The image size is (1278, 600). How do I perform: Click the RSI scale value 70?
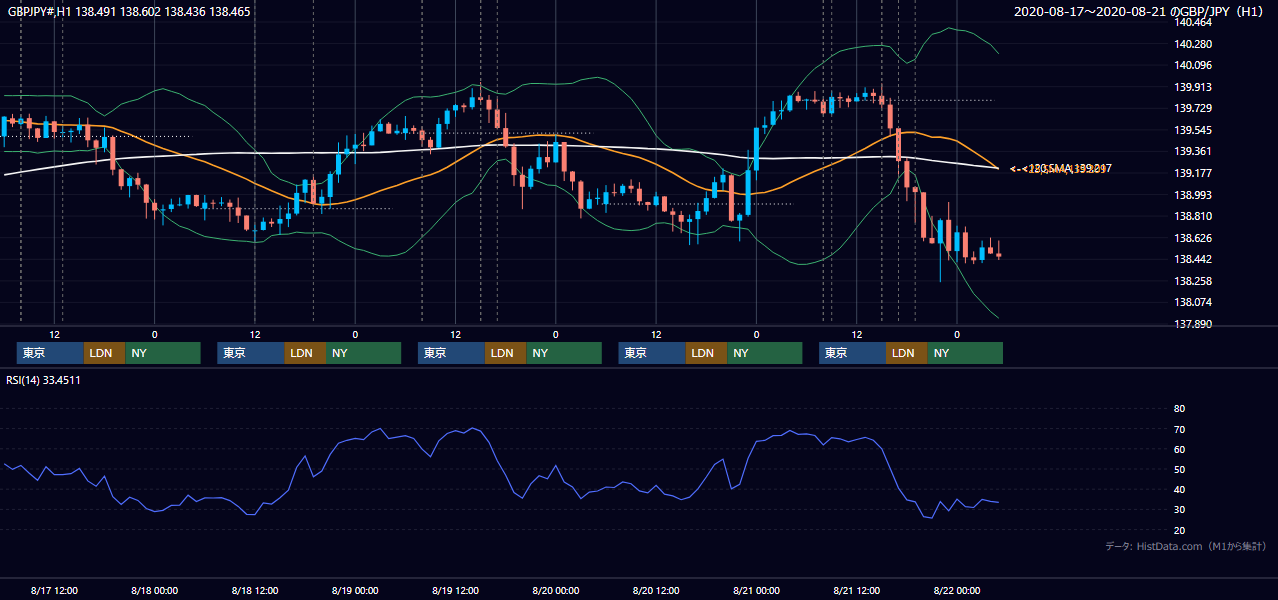tap(1179, 429)
